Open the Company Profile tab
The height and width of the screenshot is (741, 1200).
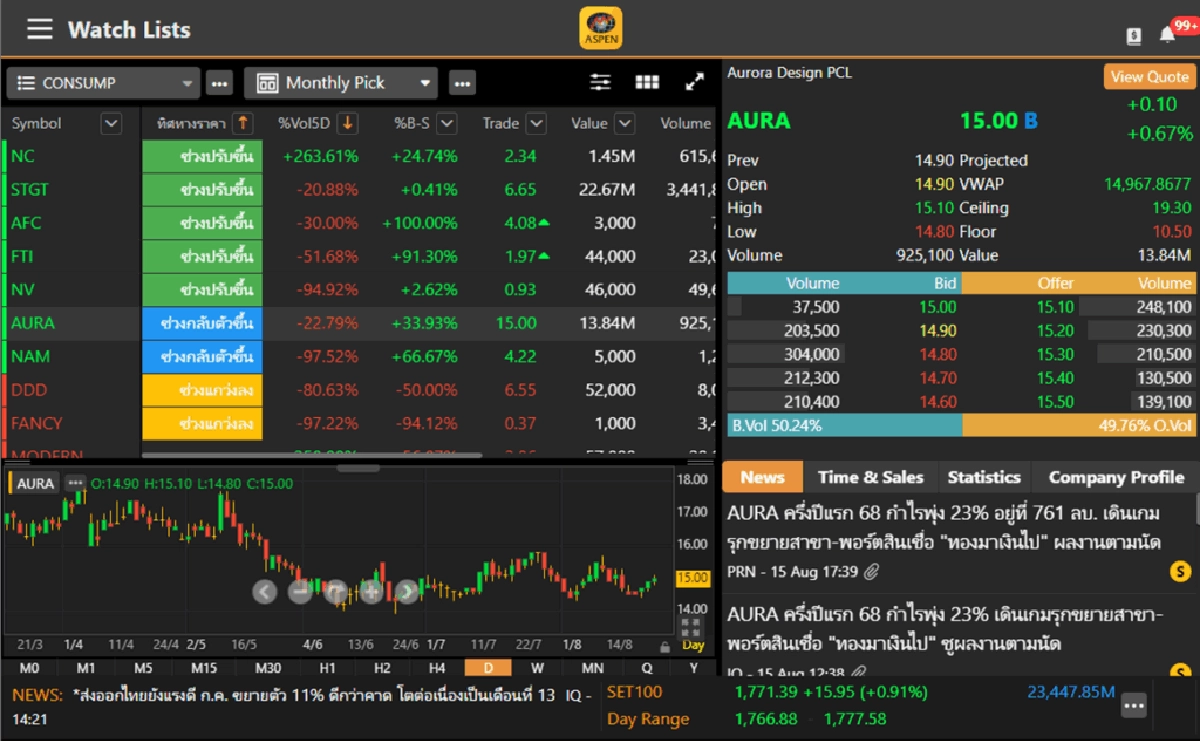(1116, 477)
